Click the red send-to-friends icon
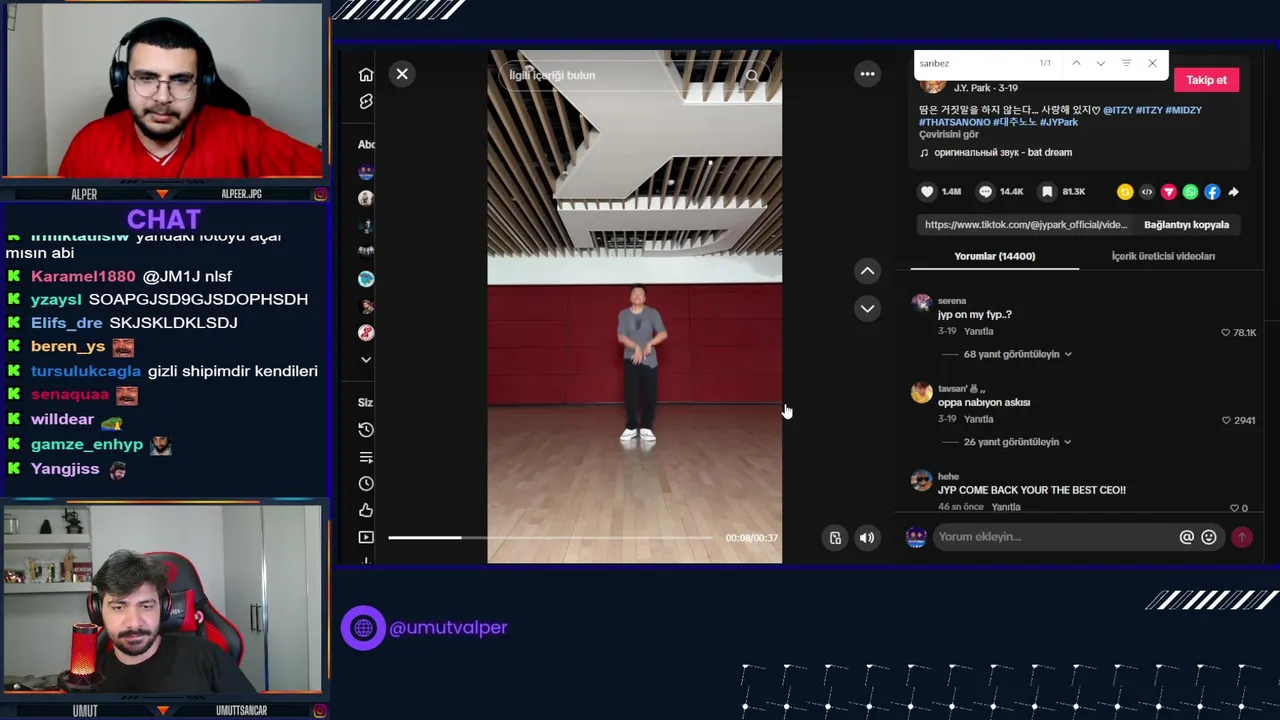Image resolution: width=1280 pixels, height=720 pixels. (1168, 192)
